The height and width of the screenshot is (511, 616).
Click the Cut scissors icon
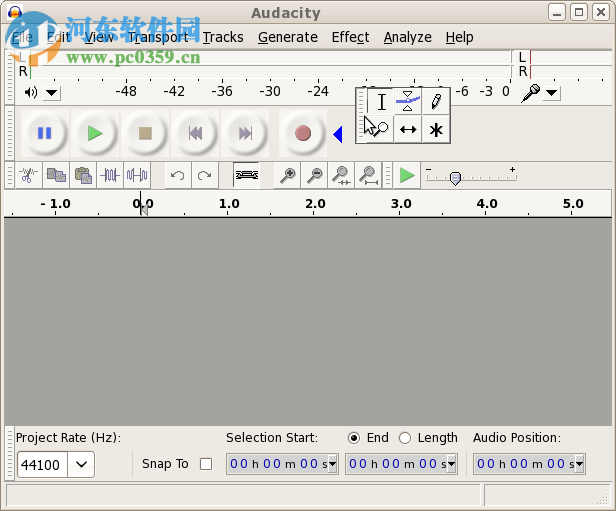[28, 175]
